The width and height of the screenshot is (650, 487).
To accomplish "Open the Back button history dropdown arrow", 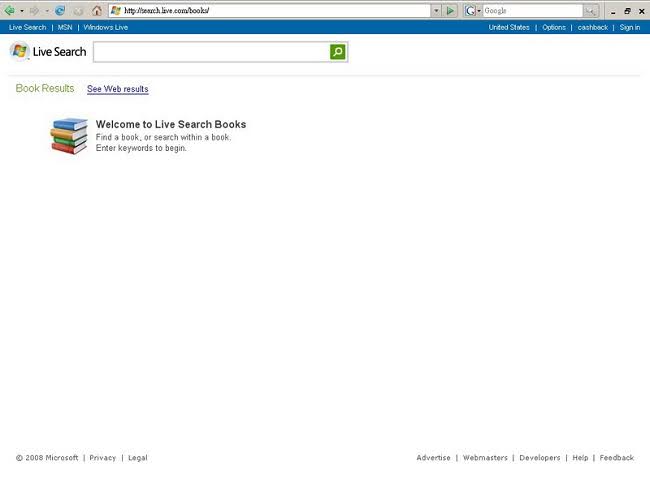I will pyautogui.click(x=22, y=10).
